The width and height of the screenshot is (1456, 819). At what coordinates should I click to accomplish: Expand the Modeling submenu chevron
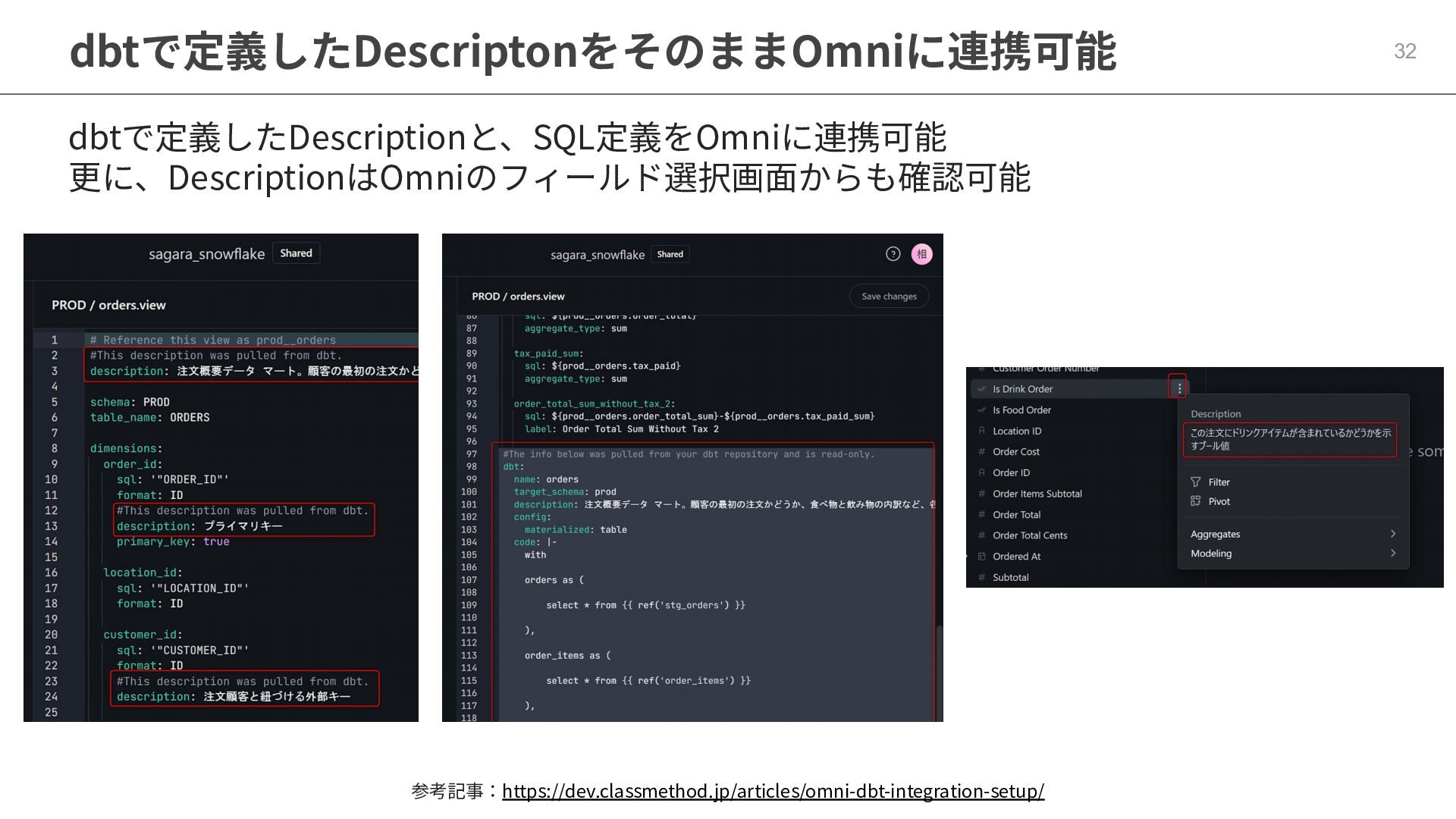pos(1392,554)
